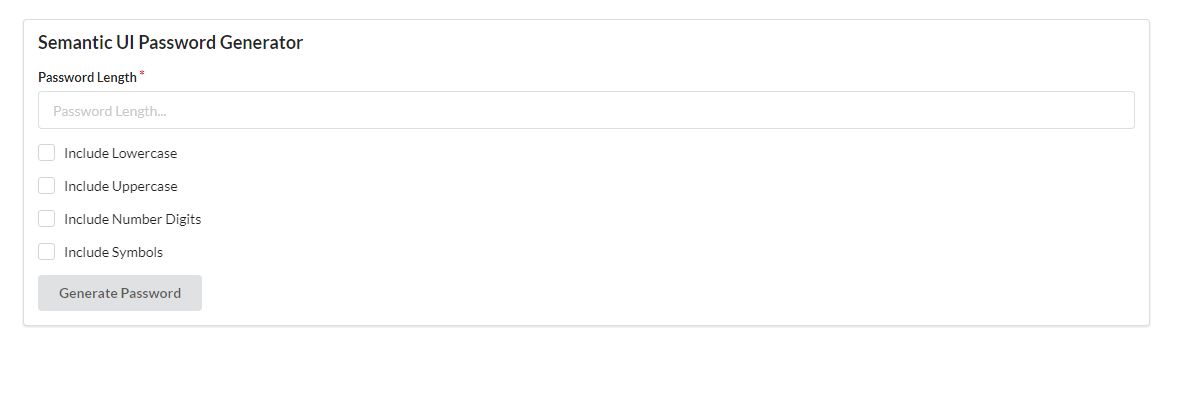
Task: Toggle the Include Number Digits checkbox
Action: point(47,219)
